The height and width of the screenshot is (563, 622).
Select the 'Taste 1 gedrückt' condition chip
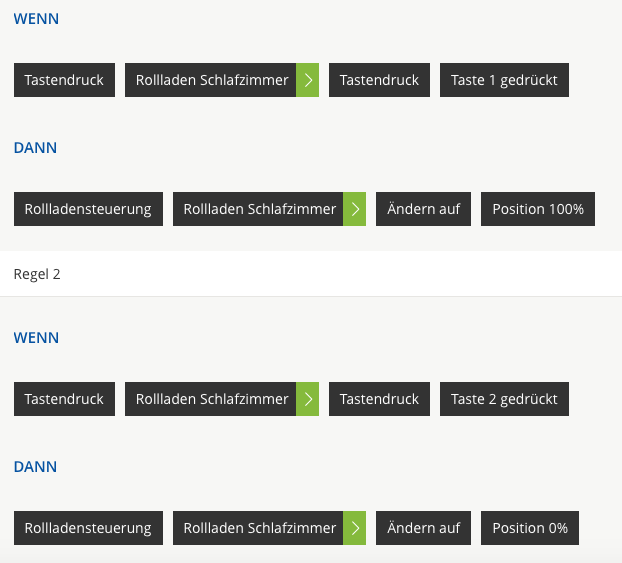[x=504, y=80]
